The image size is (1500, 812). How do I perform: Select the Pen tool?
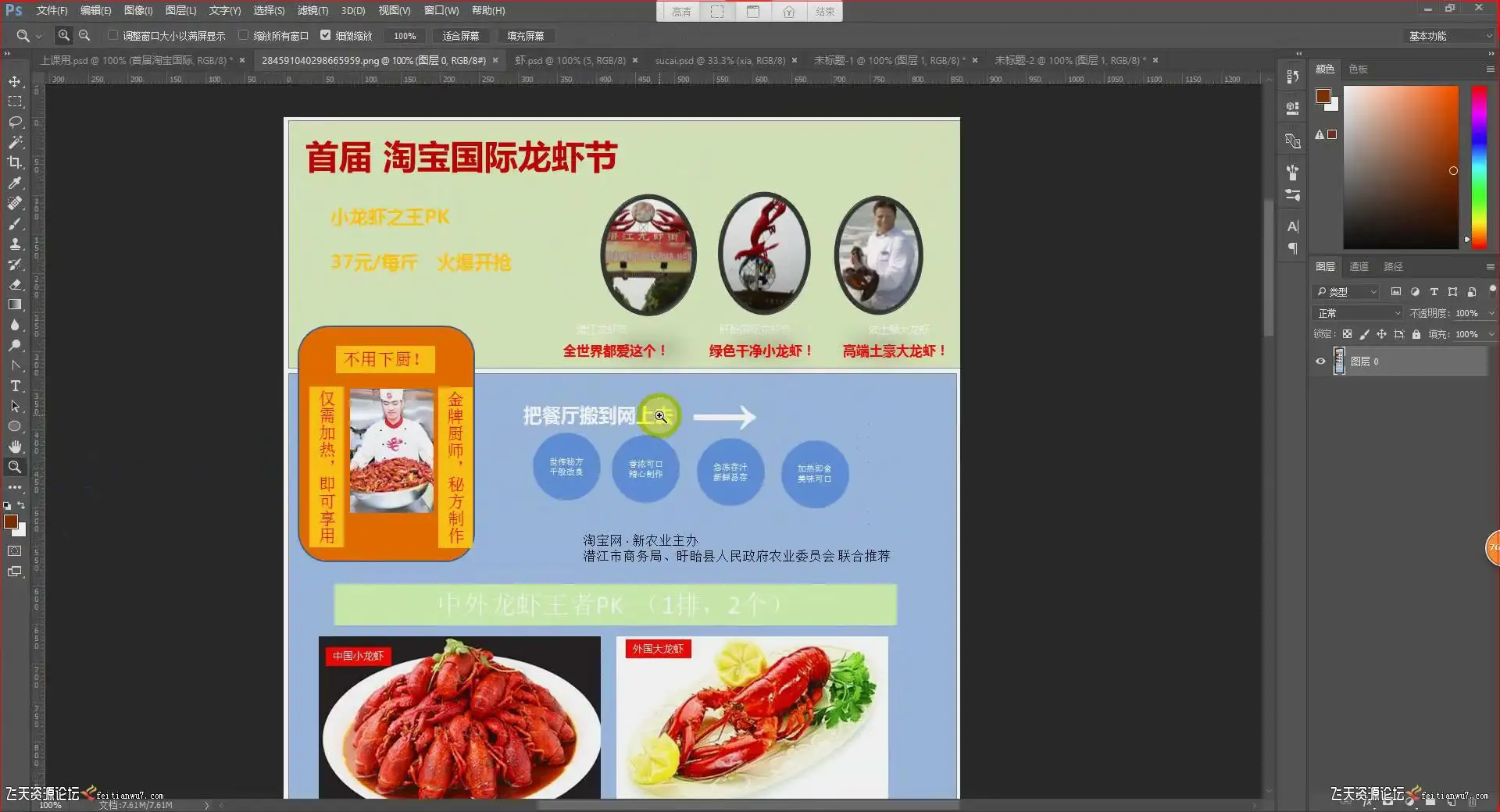(15, 366)
